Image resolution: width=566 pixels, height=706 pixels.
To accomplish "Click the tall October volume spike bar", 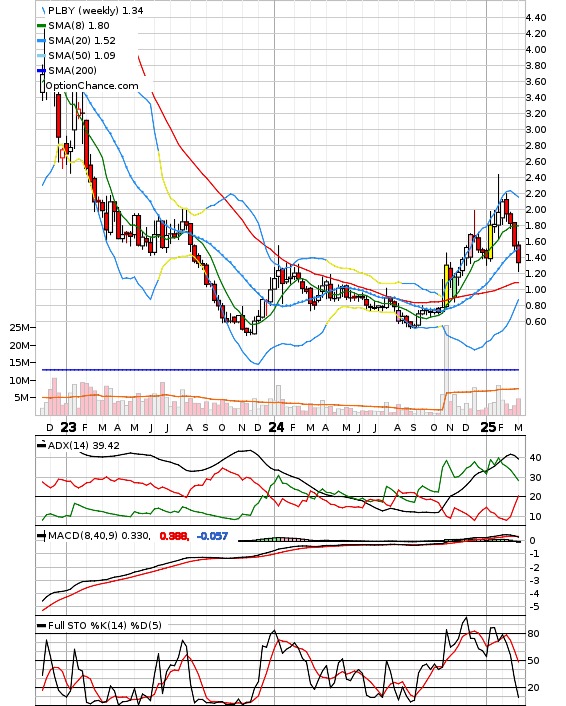I will click(446, 370).
